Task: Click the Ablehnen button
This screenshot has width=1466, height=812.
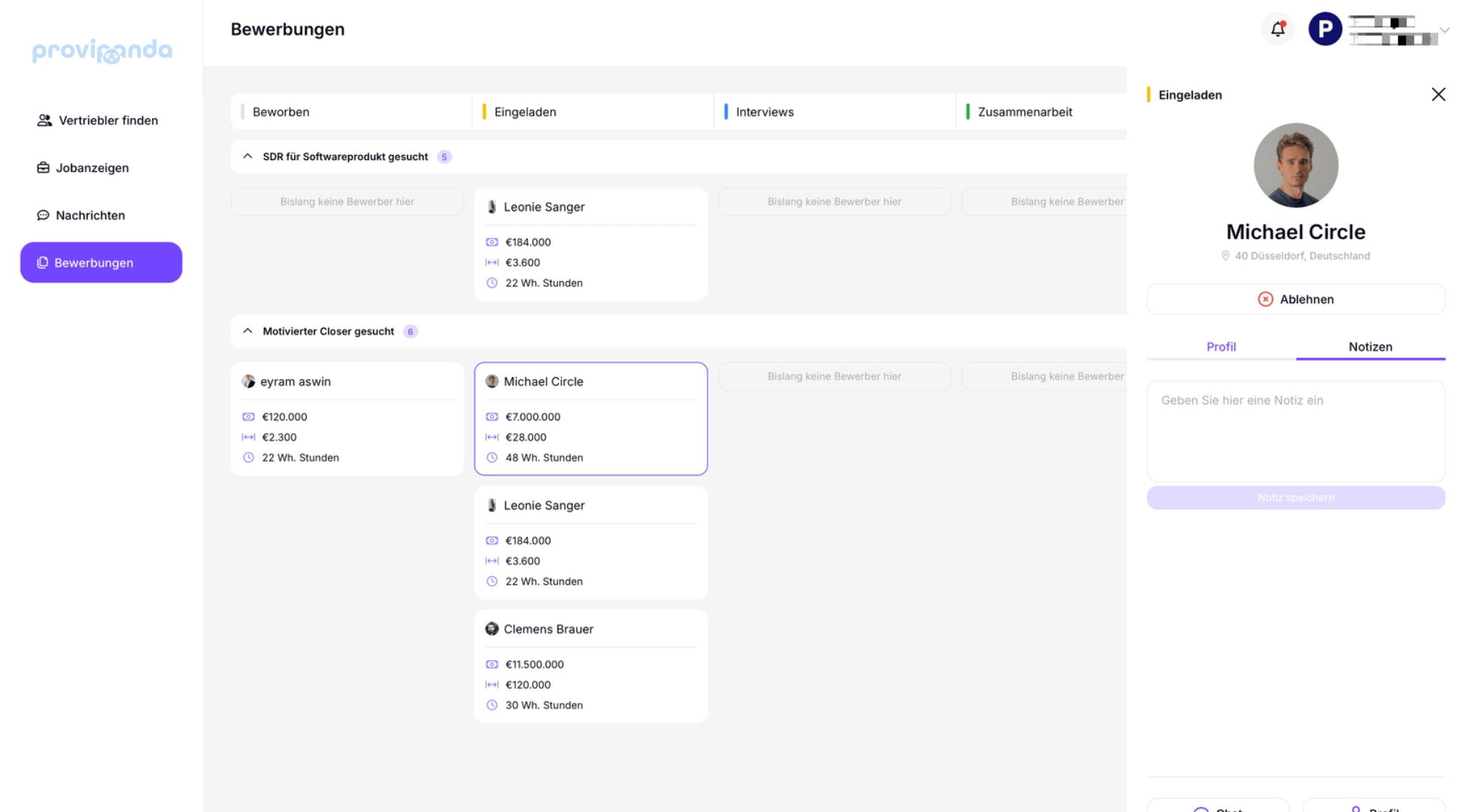Action: (1307, 299)
